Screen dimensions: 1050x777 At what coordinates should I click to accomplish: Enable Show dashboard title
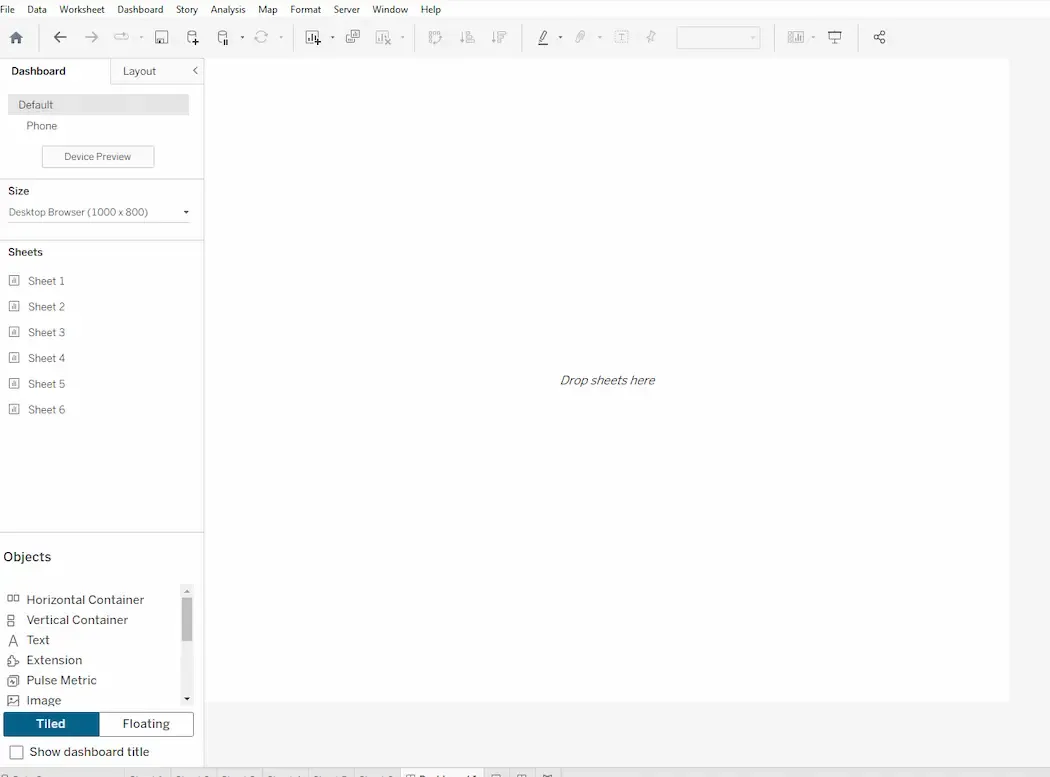pos(16,751)
